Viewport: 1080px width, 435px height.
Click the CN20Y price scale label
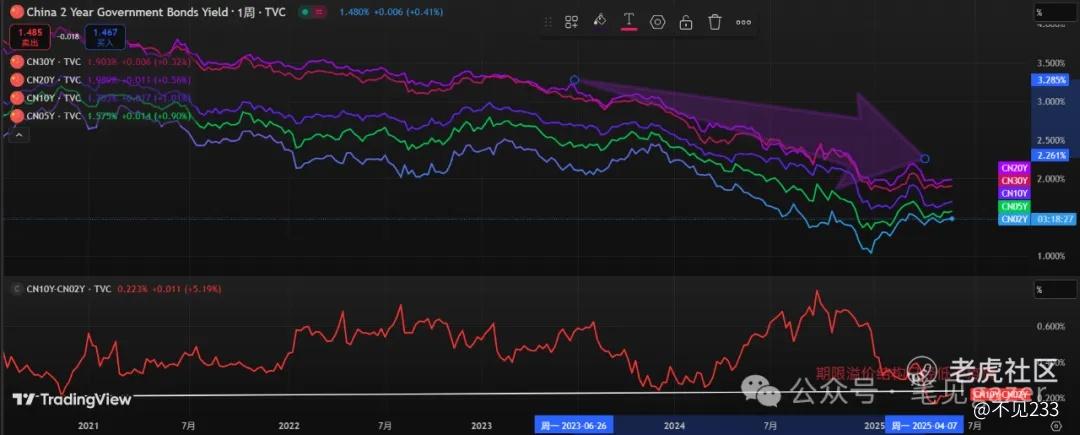pos(1014,167)
